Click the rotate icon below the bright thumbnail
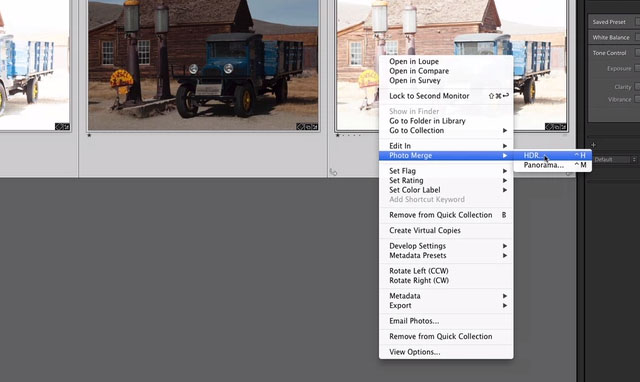 click(x=333, y=172)
